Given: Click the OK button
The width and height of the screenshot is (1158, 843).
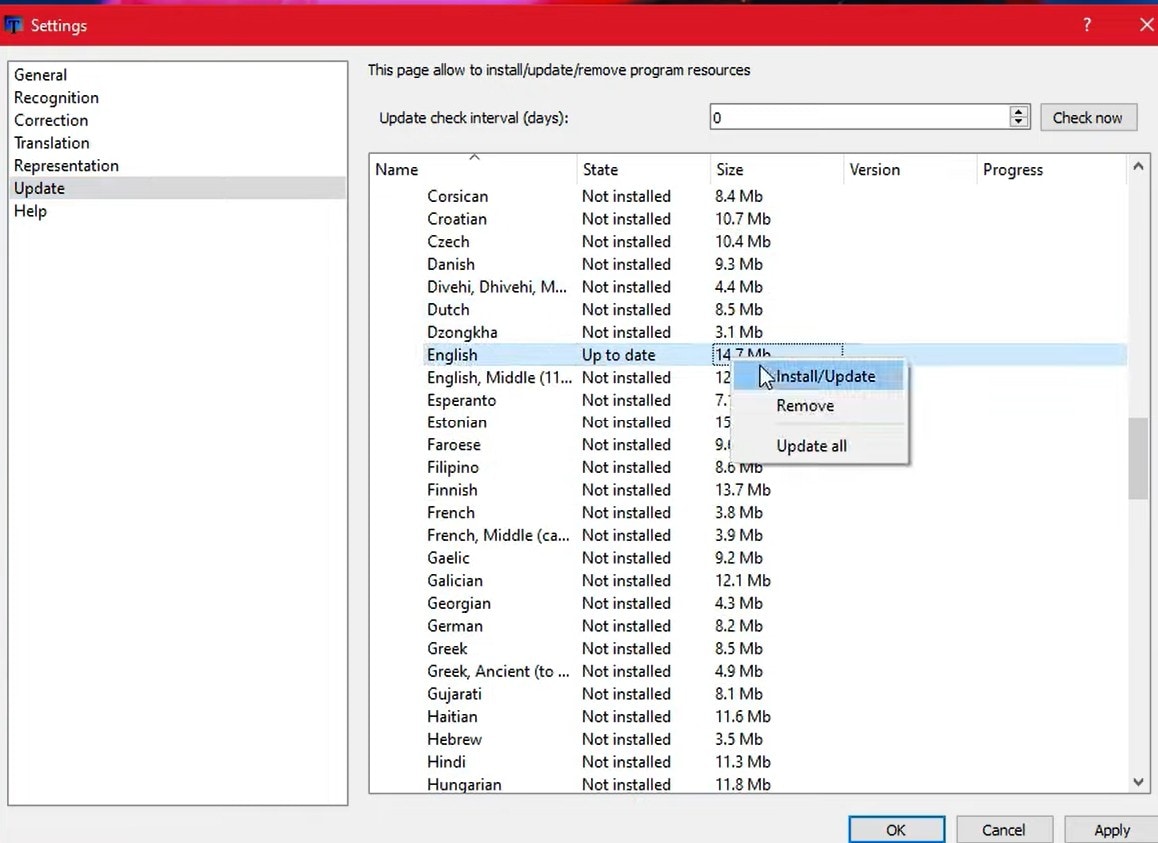Looking at the screenshot, I should (x=897, y=830).
